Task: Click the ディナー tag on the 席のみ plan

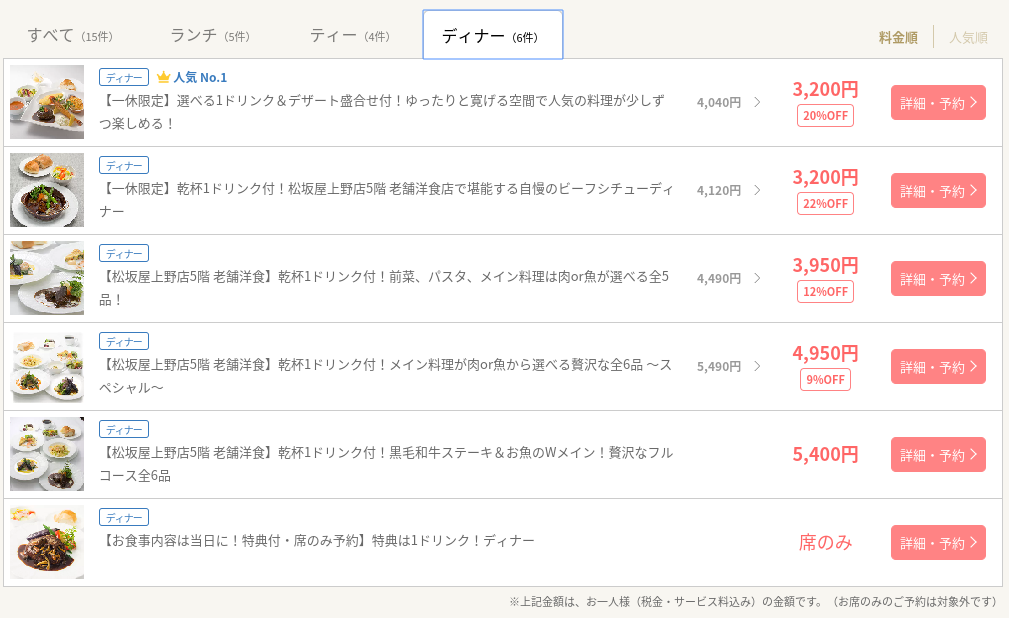Action: point(124,518)
